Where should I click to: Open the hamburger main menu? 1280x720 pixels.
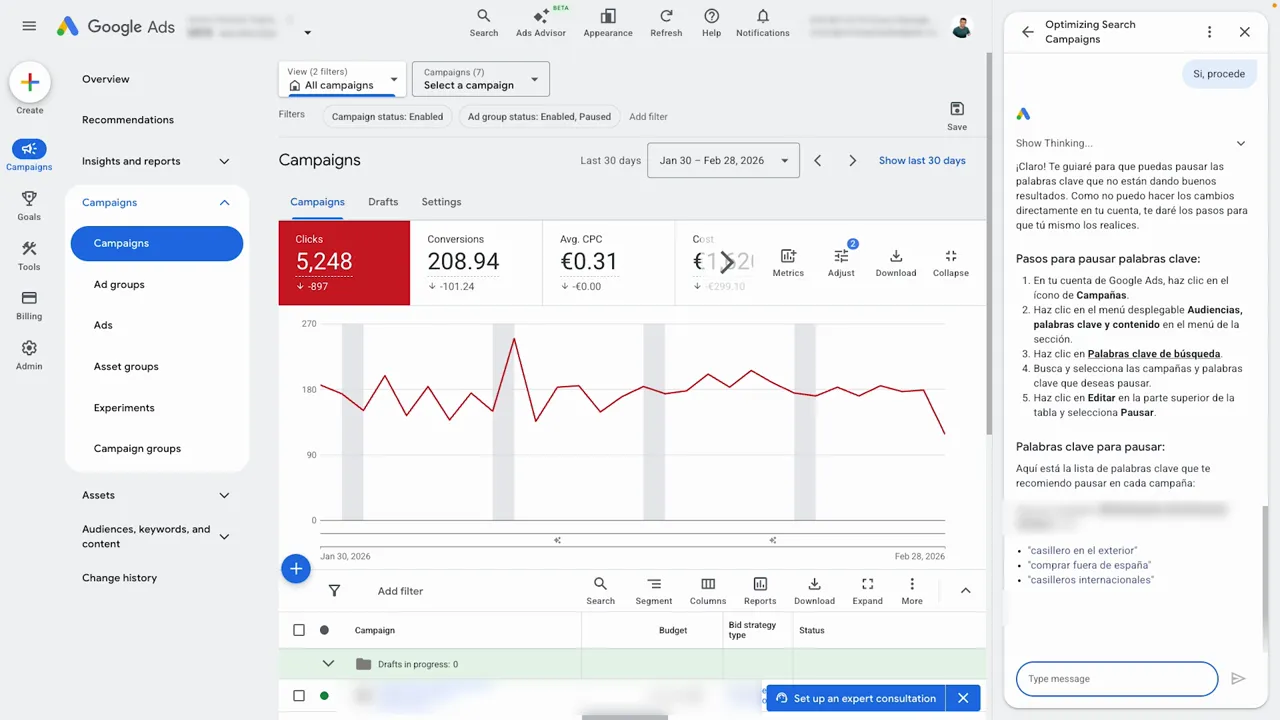(x=29, y=26)
